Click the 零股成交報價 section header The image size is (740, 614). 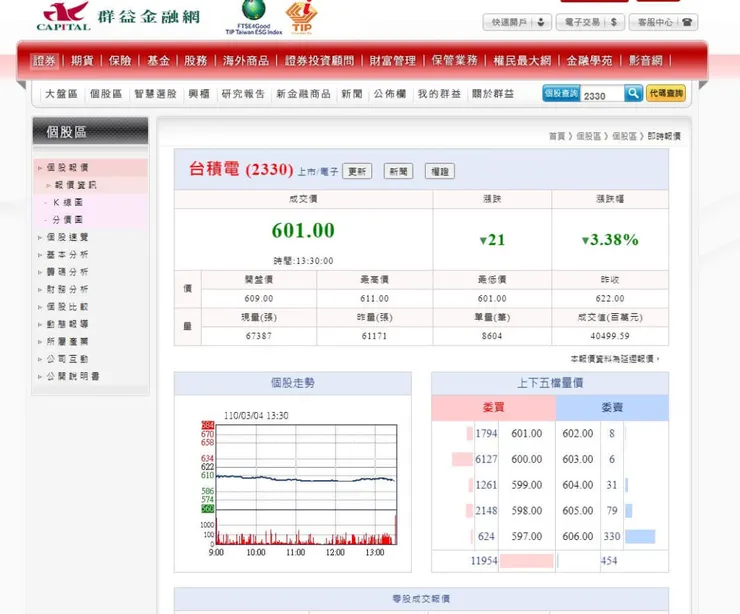tap(421, 599)
